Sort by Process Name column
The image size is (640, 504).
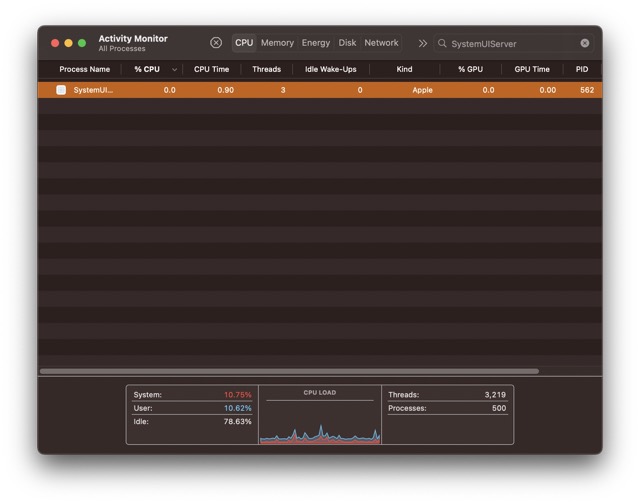pyautogui.click(x=85, y=70)
